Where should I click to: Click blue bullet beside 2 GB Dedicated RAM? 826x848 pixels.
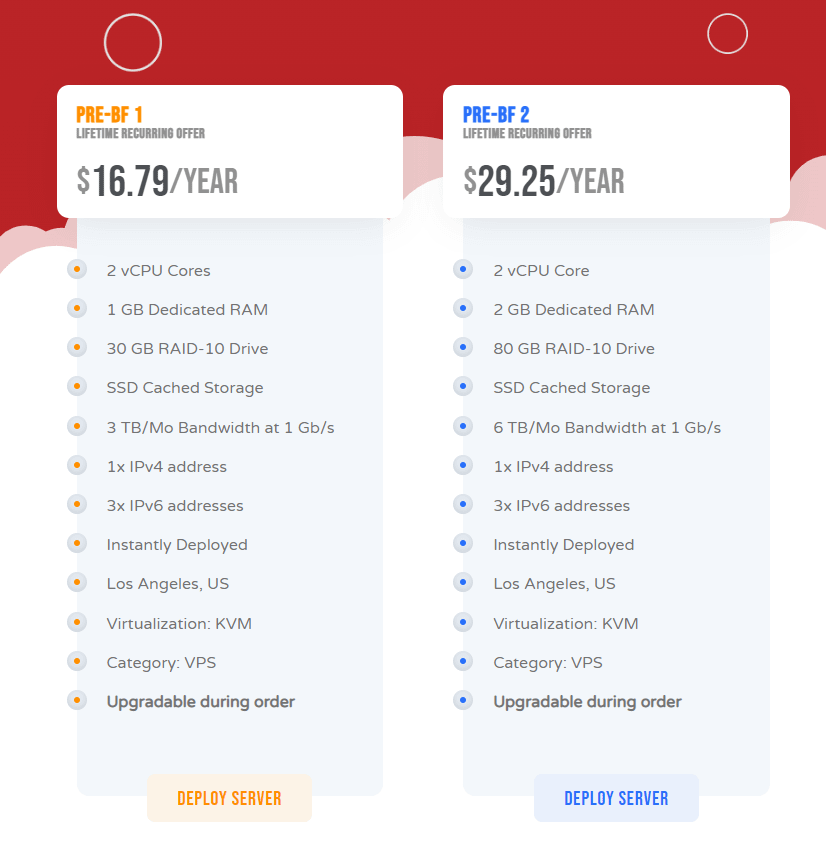[463, 309]
